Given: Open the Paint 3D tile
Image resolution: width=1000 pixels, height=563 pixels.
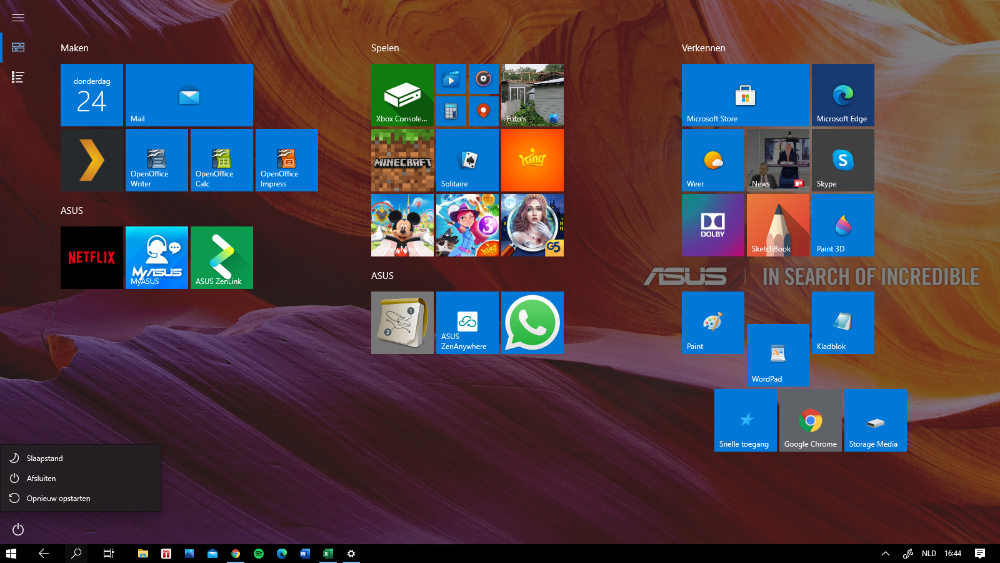Looking at the screenshot, I should tap(842, 225).
